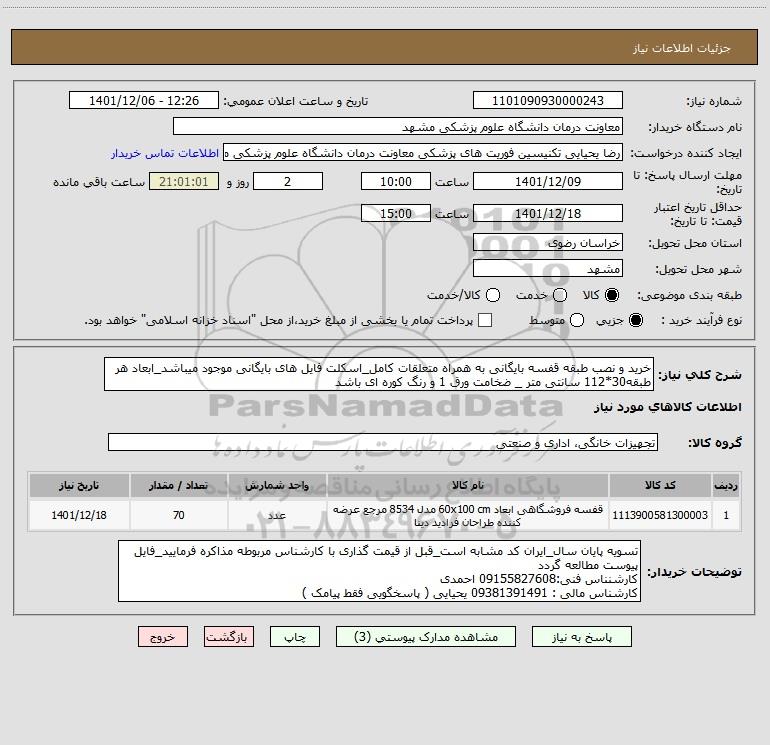770x745 pixels.
Task: Click the remaining time counter 21:01:01
Action: pyautogui.click(x=184, y=181)
